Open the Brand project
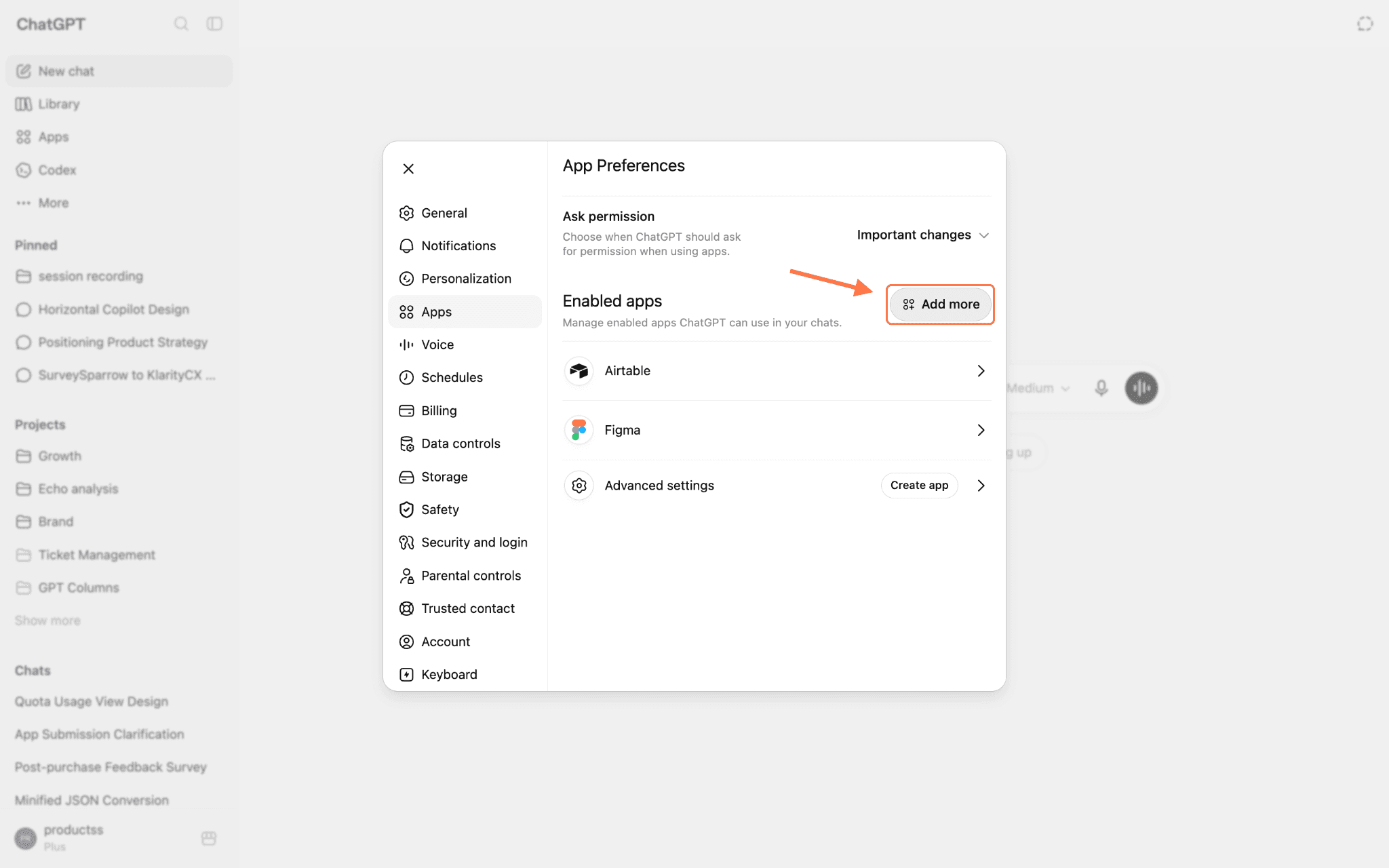This screenshot has height=868, width=1389. (119, 521)
